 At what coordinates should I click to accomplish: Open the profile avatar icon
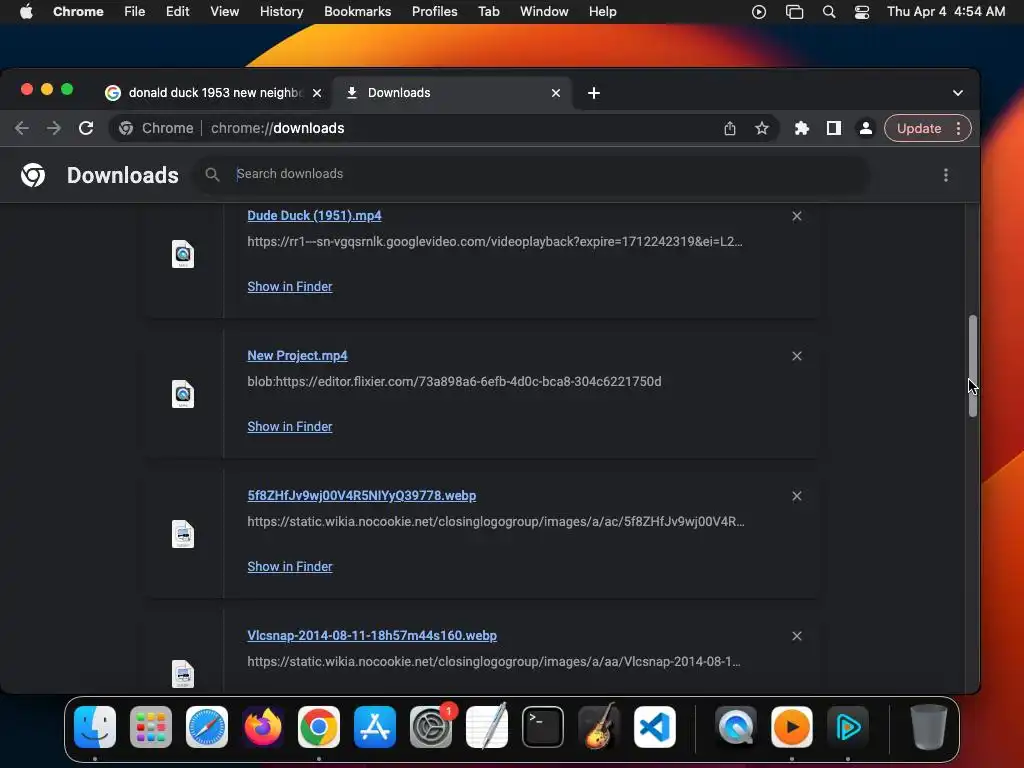point(865,128)
